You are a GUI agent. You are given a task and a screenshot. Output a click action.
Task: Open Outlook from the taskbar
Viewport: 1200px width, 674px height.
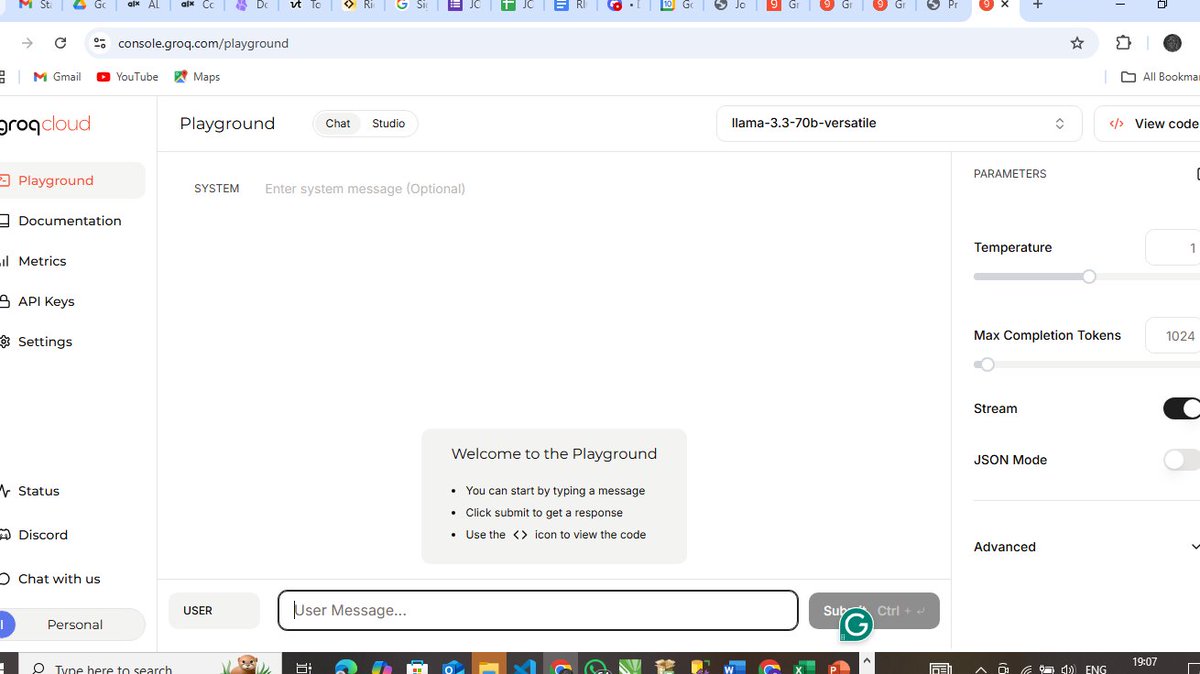[x=451, y=667]
